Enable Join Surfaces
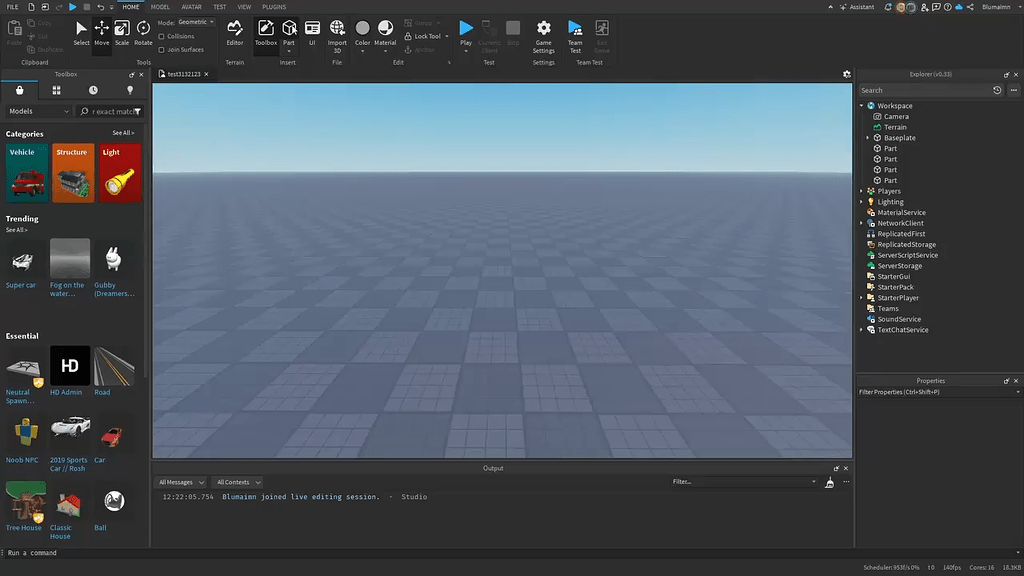Viewport: 1024px width, 576px height. pos(160,48)
